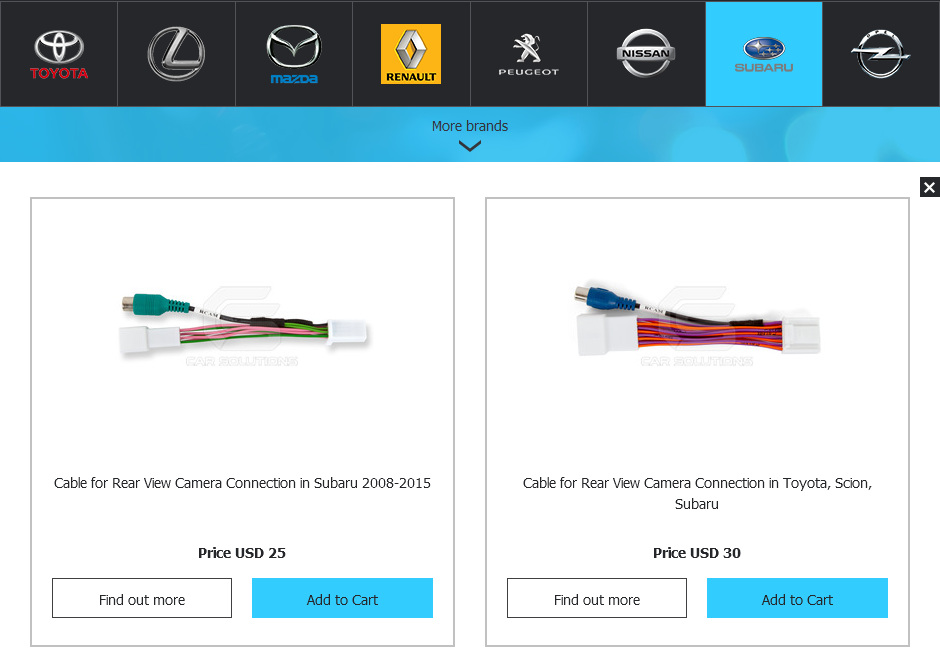Find out more about USD 30 cable
Viewport: 940px width, 652px height.
tap(597, 598)
